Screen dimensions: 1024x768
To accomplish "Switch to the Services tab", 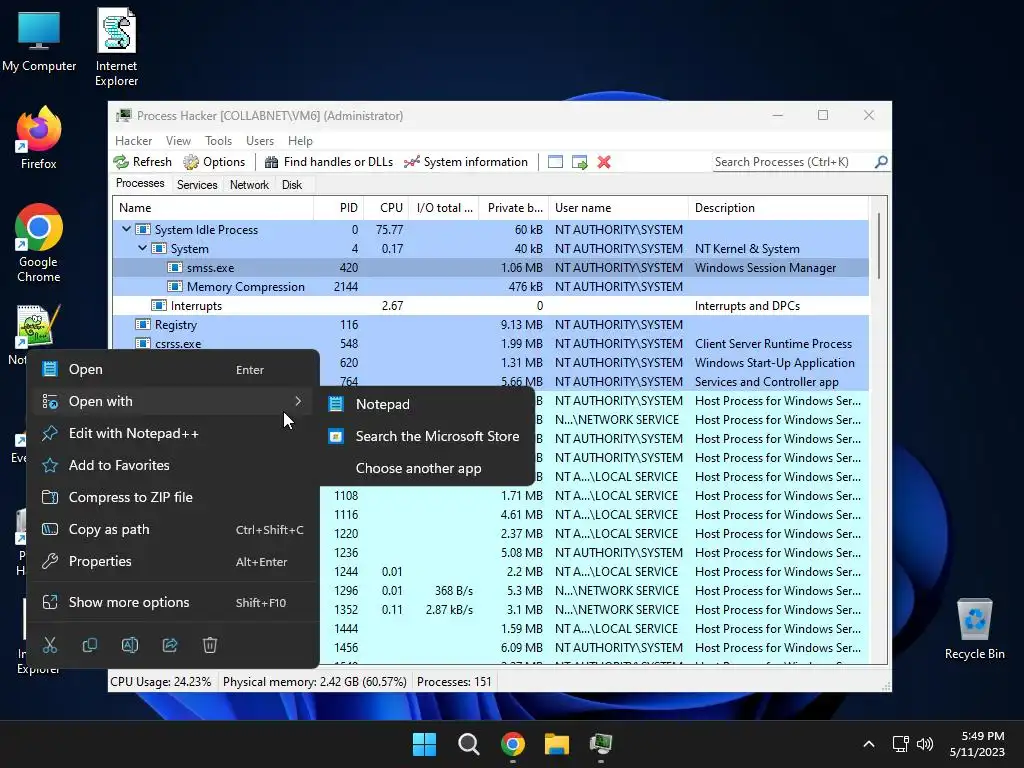I will (197, 185).
